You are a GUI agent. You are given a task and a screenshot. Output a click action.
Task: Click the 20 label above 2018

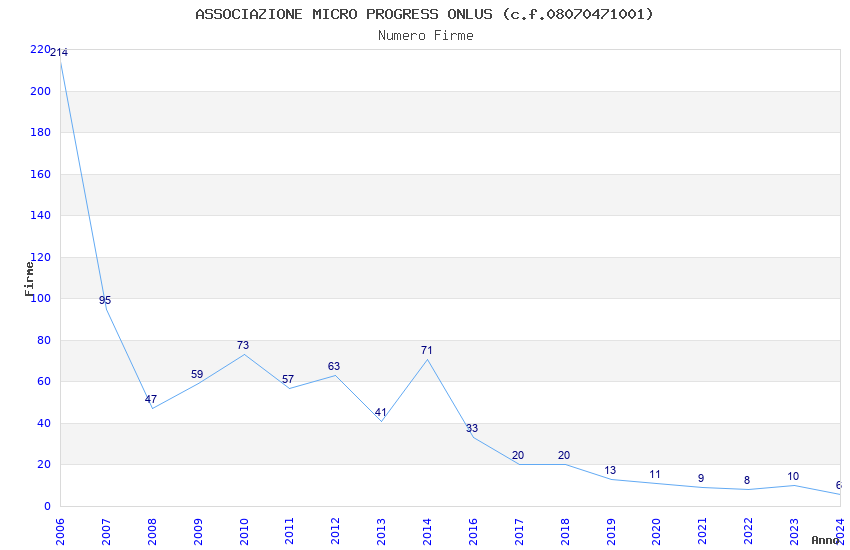coord(564,456)
